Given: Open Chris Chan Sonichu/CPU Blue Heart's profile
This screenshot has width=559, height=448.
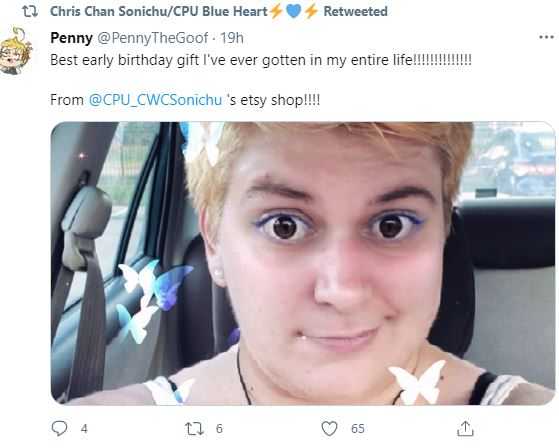Looking at the screenshot, I should tap(159, 11).
